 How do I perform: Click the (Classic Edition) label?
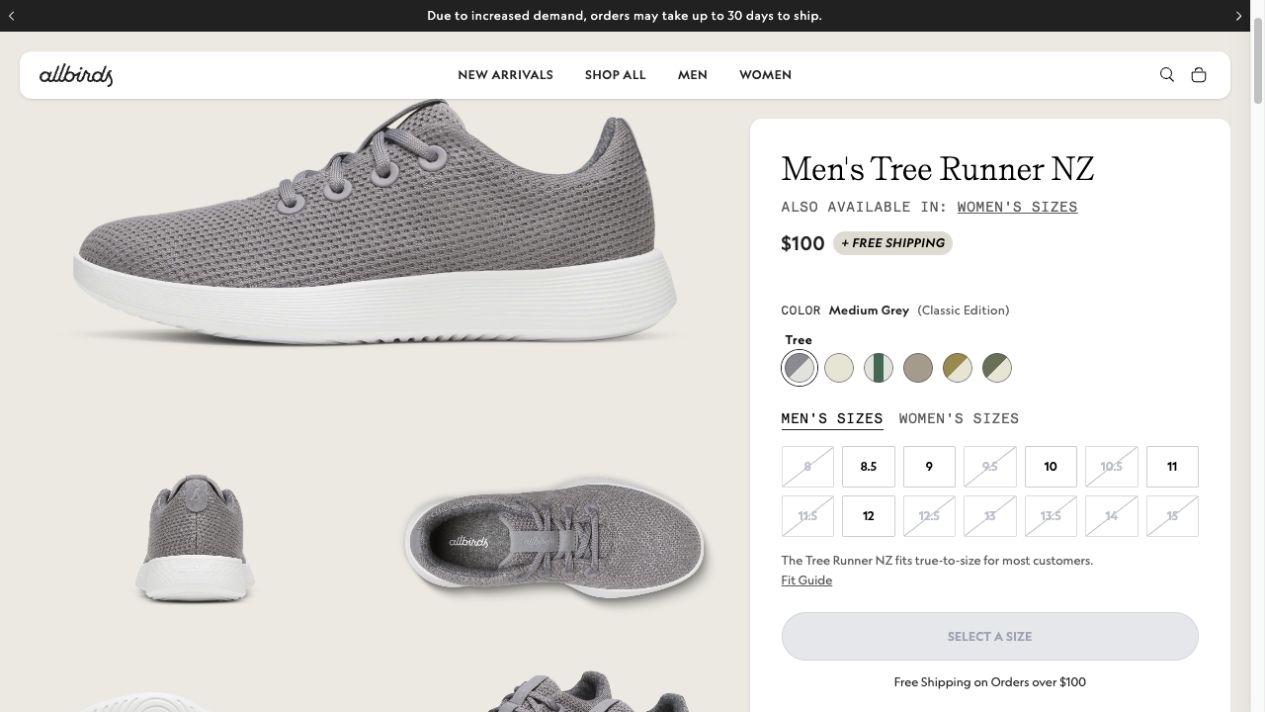pos(963,310)
